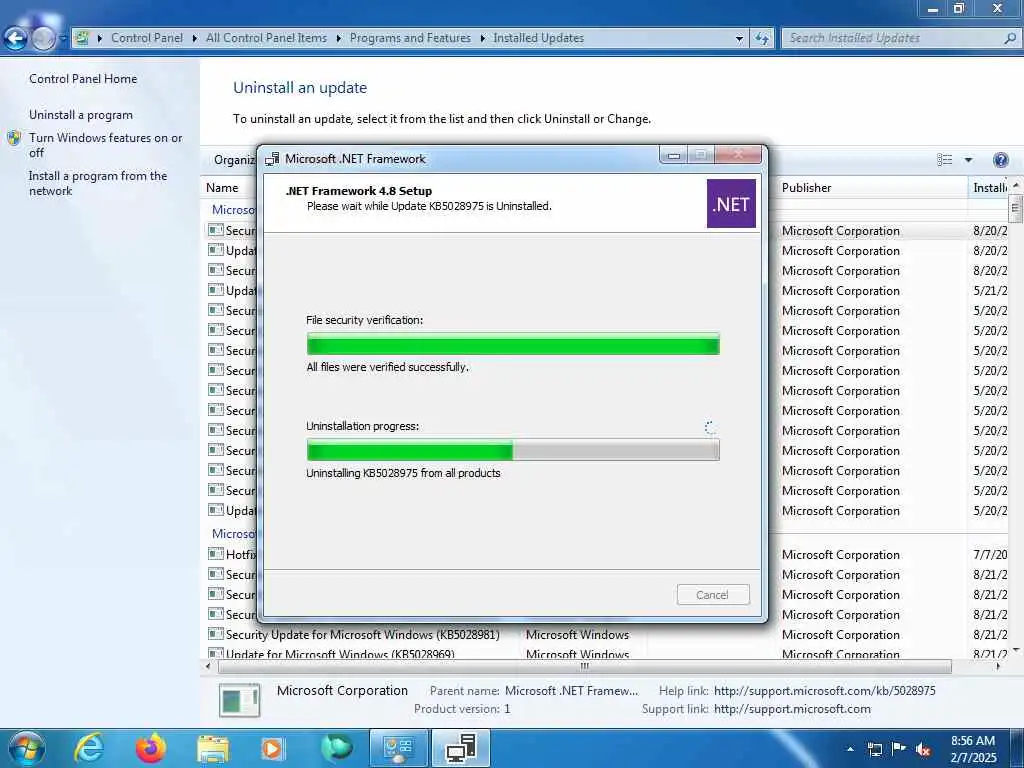Open the view options dropdown arrow
This screenshot has width=1024, height=768.
(968, 160)
